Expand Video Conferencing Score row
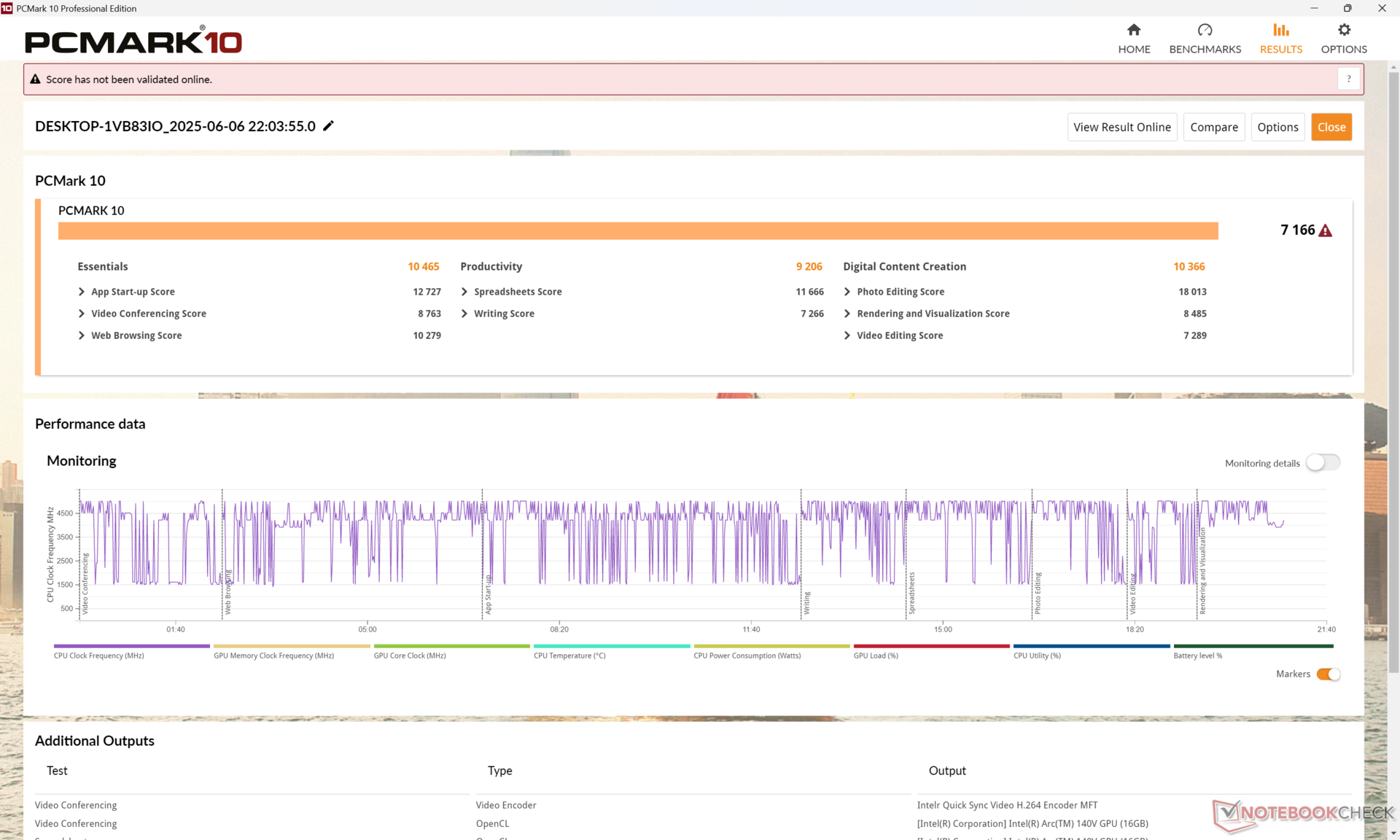This screenshot has width=1400, height=840. (x=82, y=314)
